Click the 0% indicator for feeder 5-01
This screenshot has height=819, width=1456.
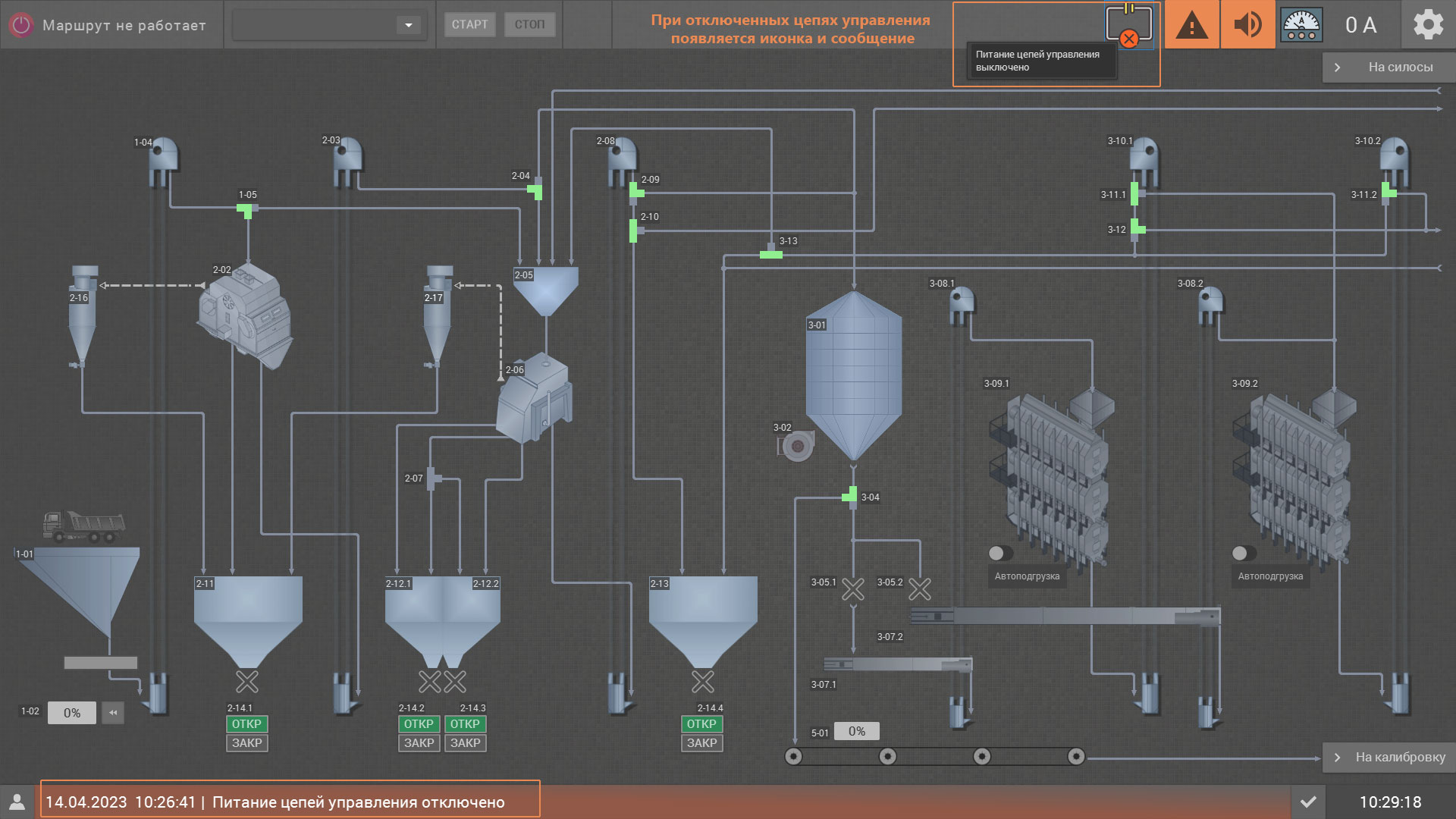point(856,731)
